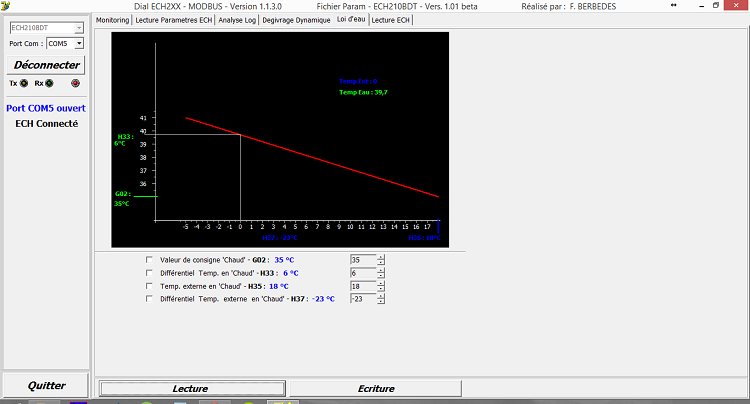
Task: Check the H35 Temp. externe checkbox
Action: coord(150,286)
